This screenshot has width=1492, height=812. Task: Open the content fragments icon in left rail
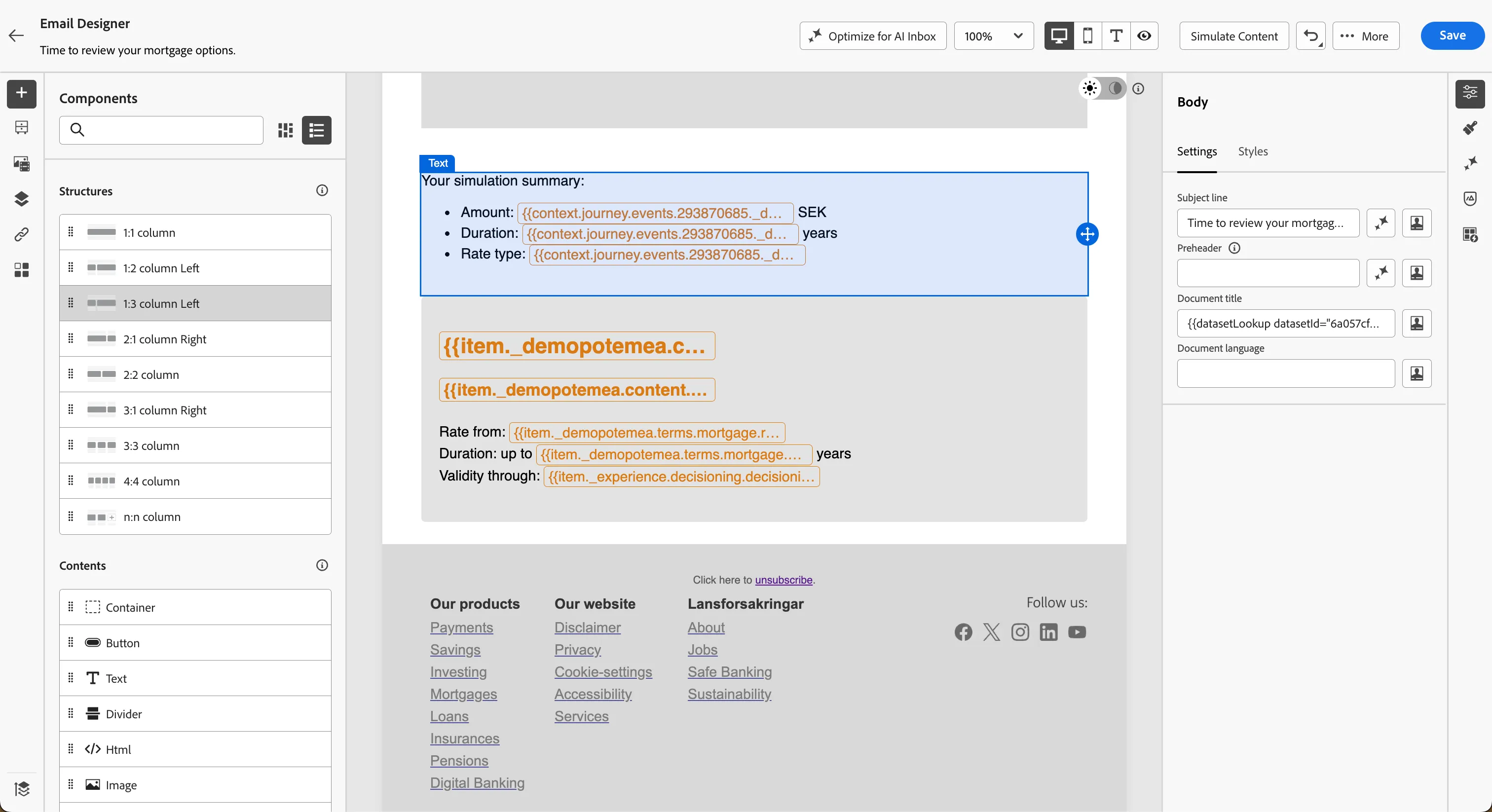(x=21, y=128)
